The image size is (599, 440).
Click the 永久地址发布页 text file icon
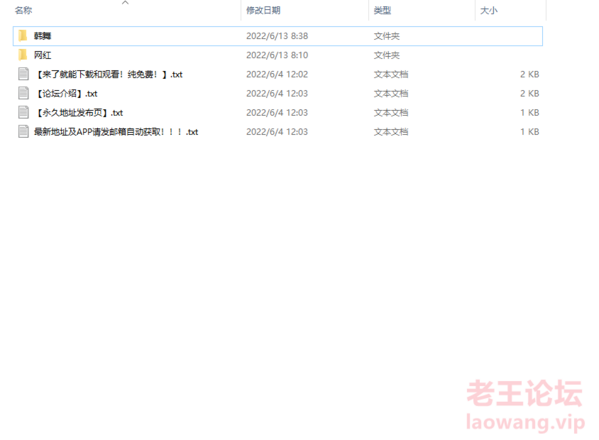pos(23,112)
